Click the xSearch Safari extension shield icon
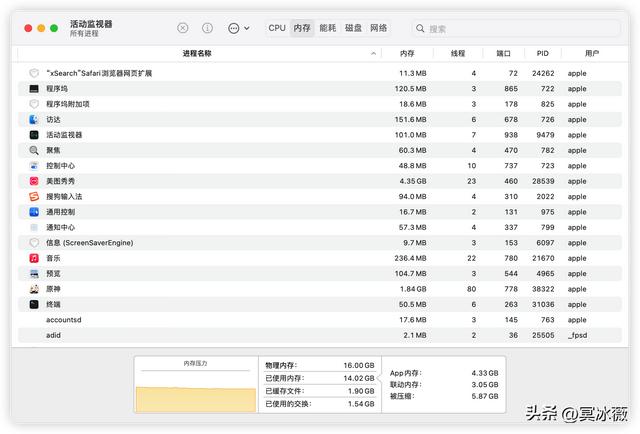 [x=34, y=73]
